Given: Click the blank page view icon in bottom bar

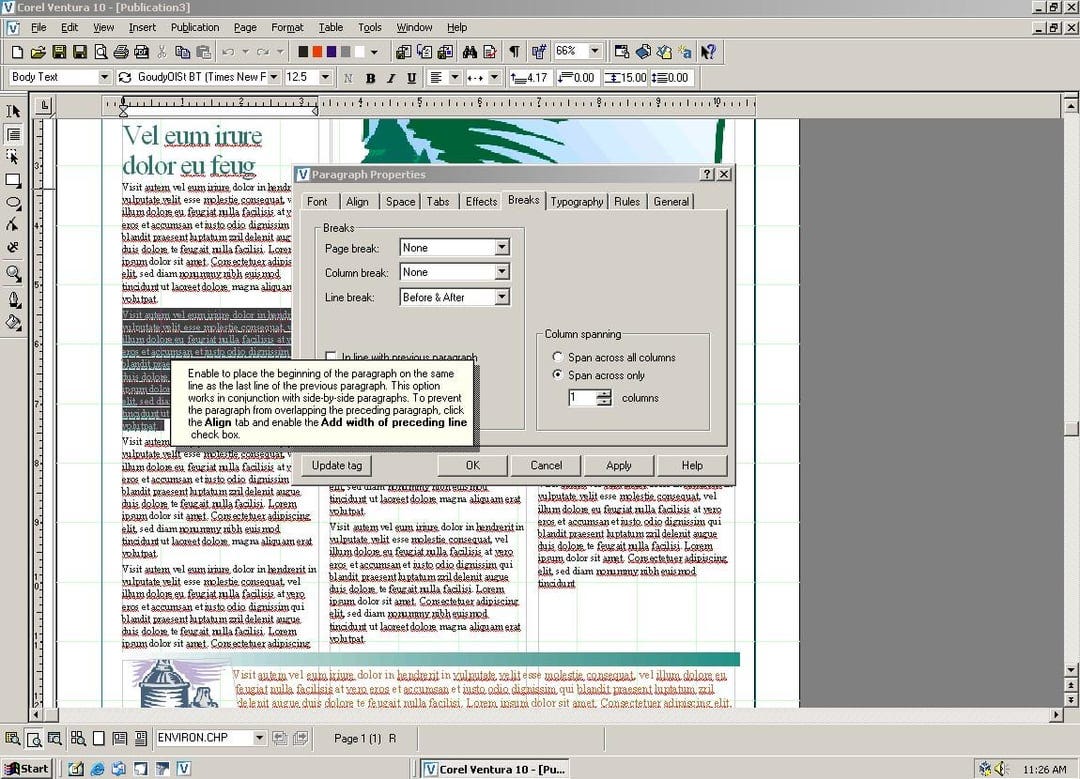Looking at the screenshot, I should pos(98,738).
